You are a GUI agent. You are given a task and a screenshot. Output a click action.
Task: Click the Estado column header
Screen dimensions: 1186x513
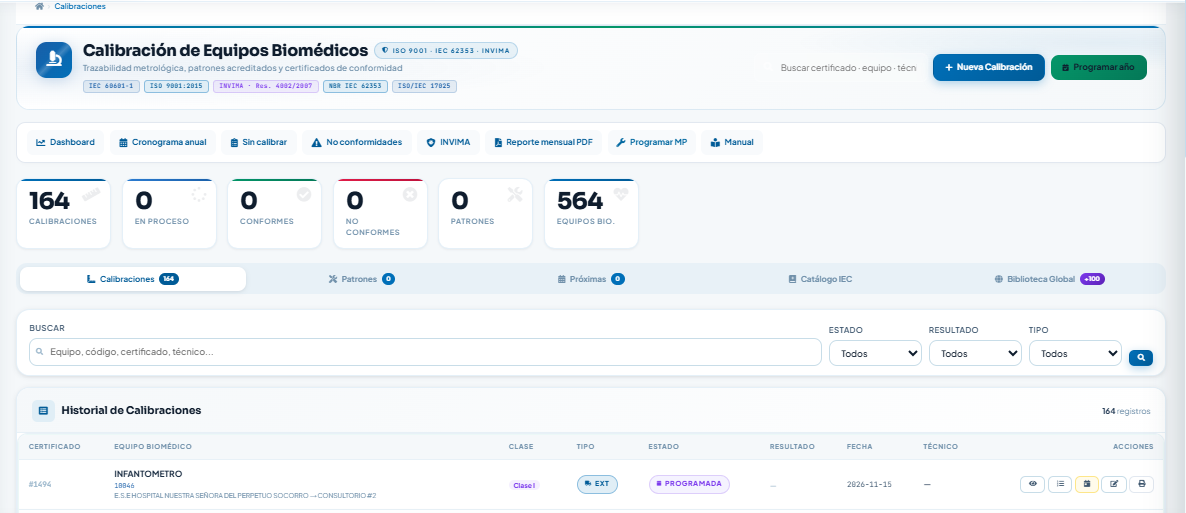[x=663, y=446]
